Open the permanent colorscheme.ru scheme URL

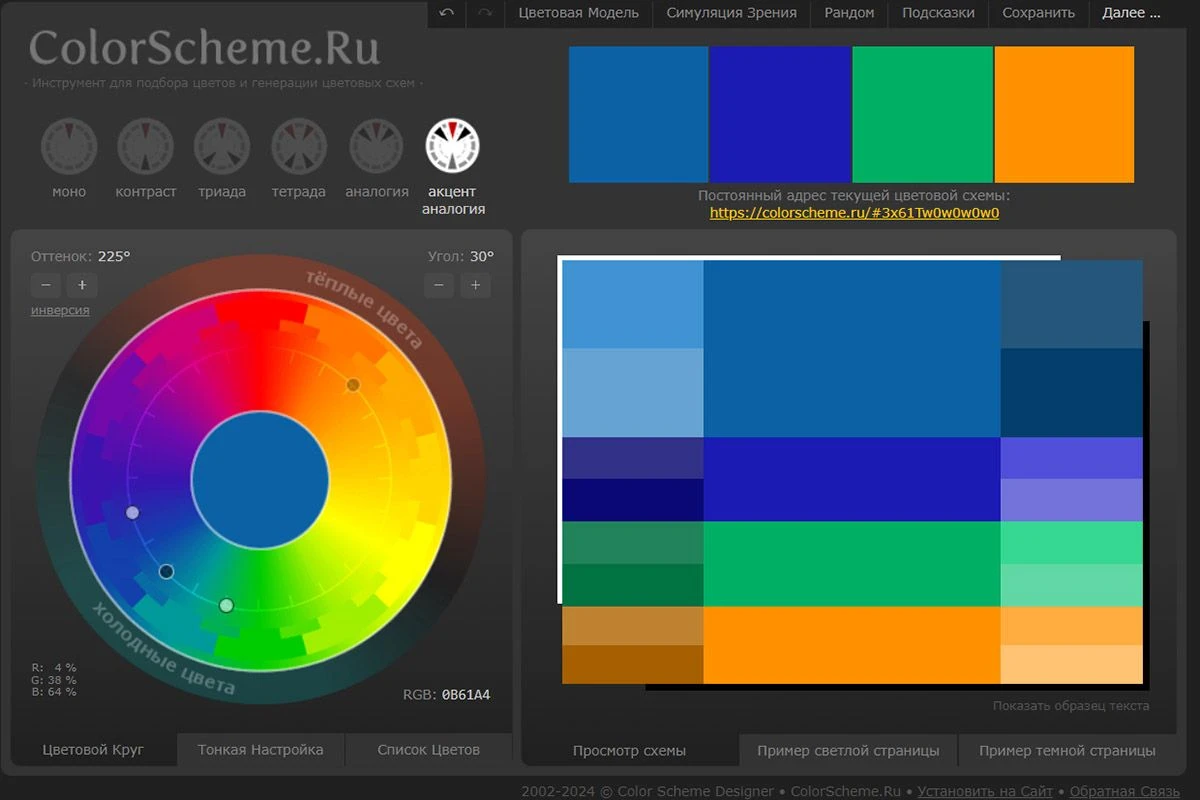click(x=855, y=213)
